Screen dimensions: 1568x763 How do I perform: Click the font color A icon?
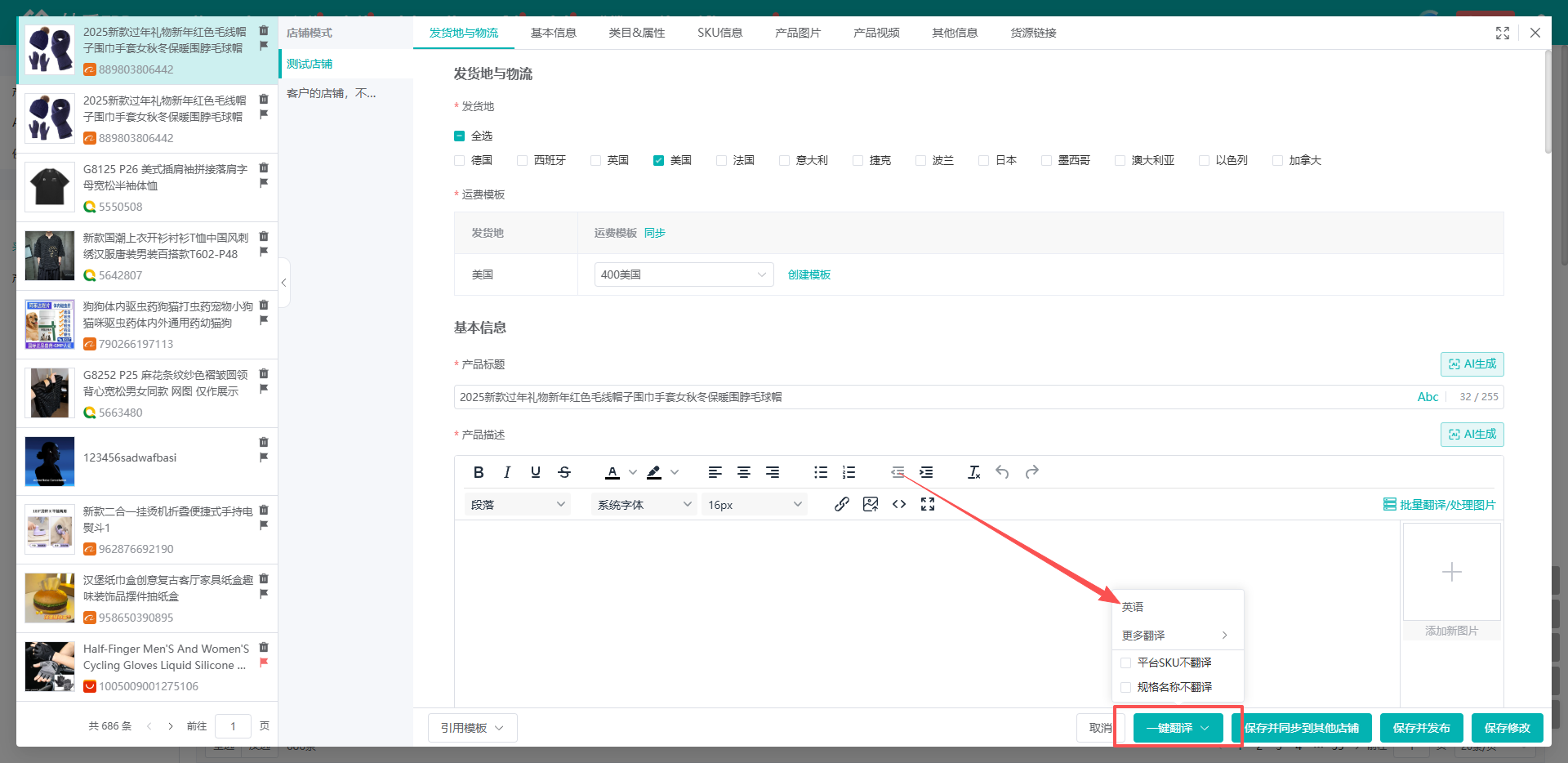click(612, 472)
